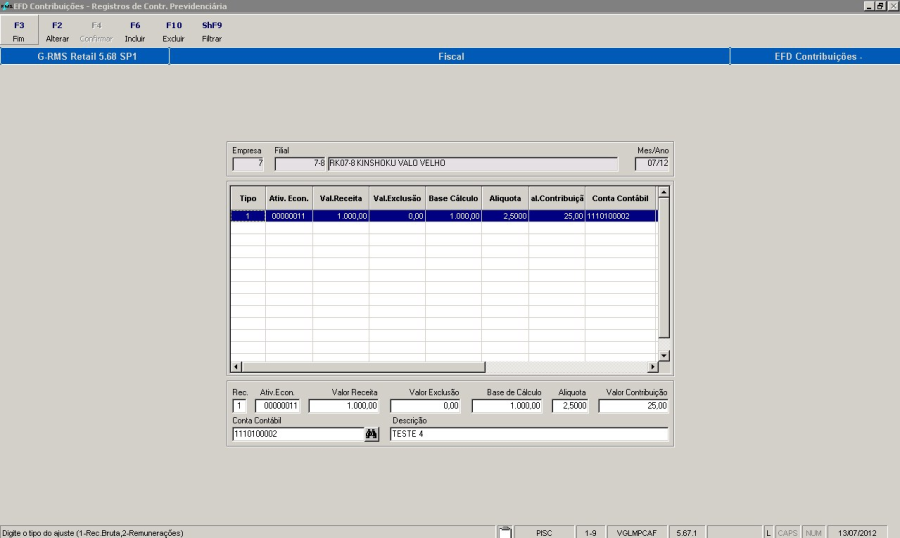Screen dimensions: 900x538
Task: Click the clipboard icon in status bar
Action: click(x=505, y=532)
